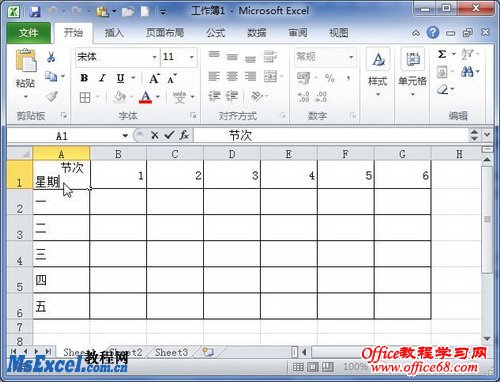Open the underline style dropdown arrow
This screenshot has height=382, width=500.
click(x=133, y=78)
